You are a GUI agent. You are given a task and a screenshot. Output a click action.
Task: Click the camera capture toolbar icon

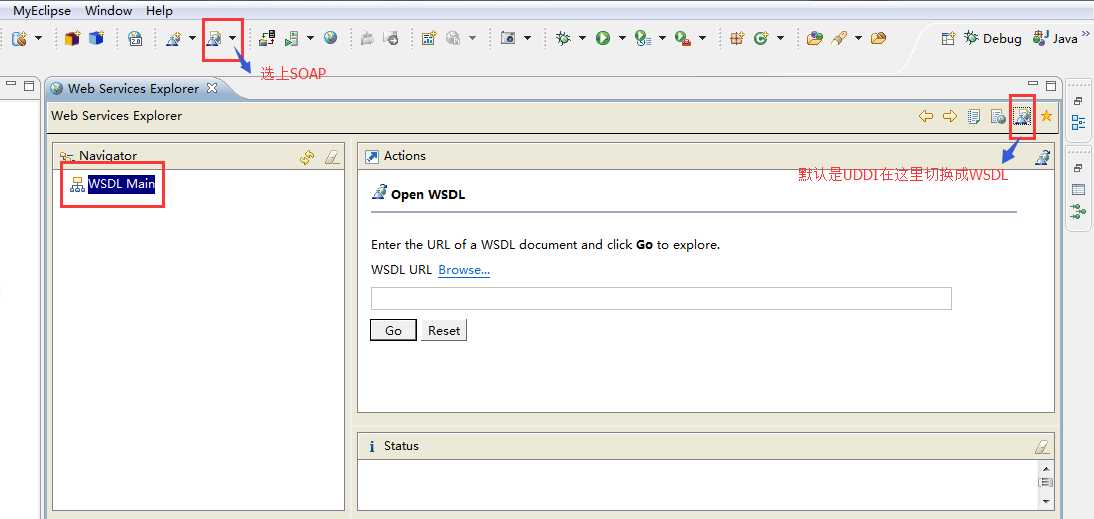click(508, 38)
